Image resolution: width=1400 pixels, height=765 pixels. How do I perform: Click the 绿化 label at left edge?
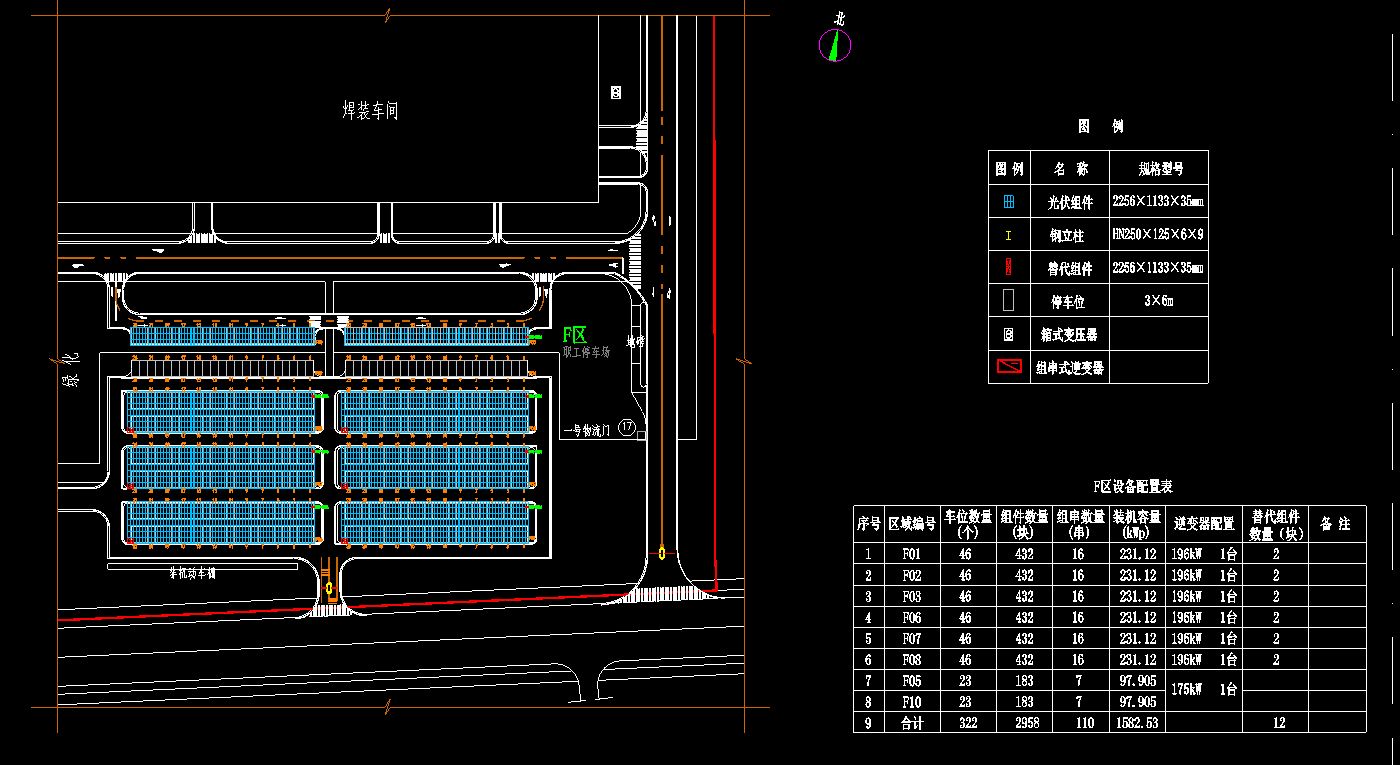pyautogui.click(x=73, y=369)
